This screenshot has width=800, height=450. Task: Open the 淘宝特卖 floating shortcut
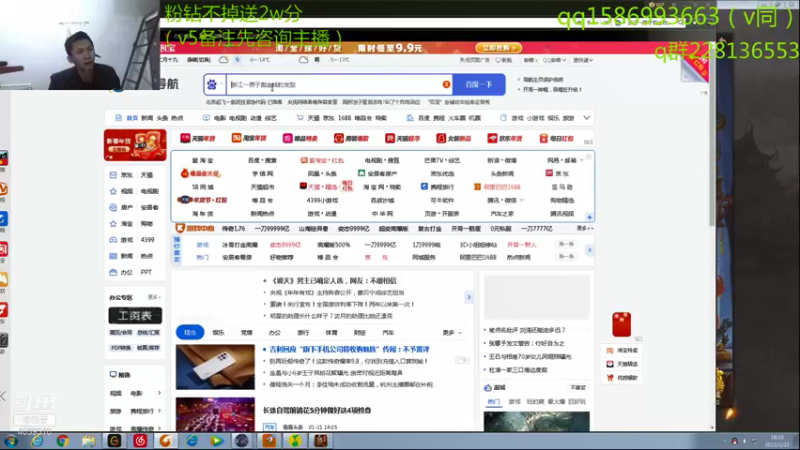[x=622, y=351]
